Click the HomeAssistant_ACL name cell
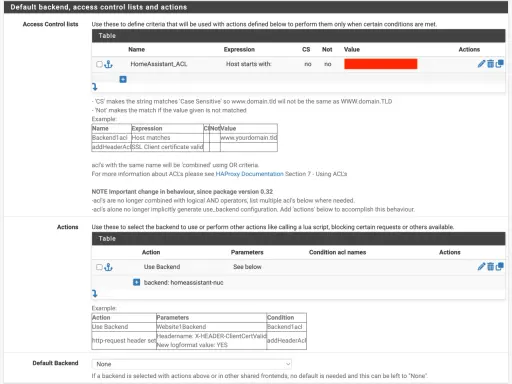 click(159, 64)
